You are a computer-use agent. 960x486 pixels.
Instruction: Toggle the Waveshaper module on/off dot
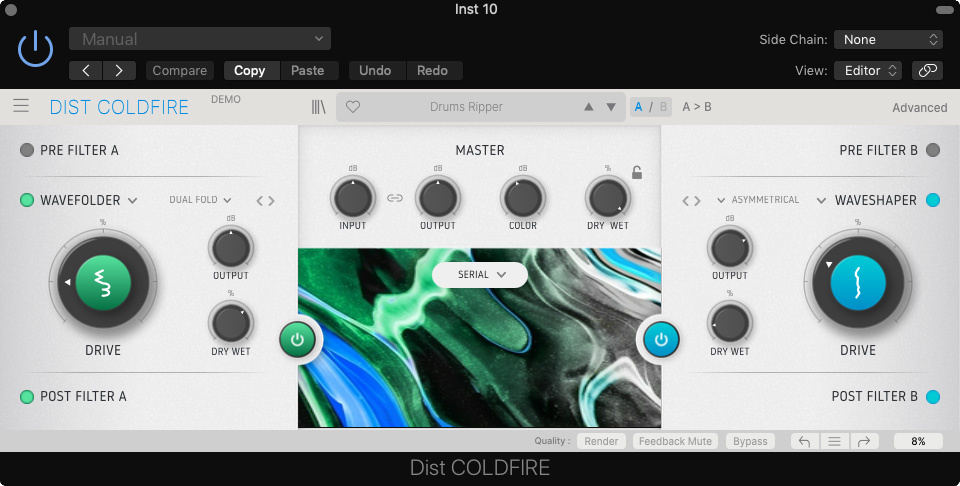[x=932, y=200]
